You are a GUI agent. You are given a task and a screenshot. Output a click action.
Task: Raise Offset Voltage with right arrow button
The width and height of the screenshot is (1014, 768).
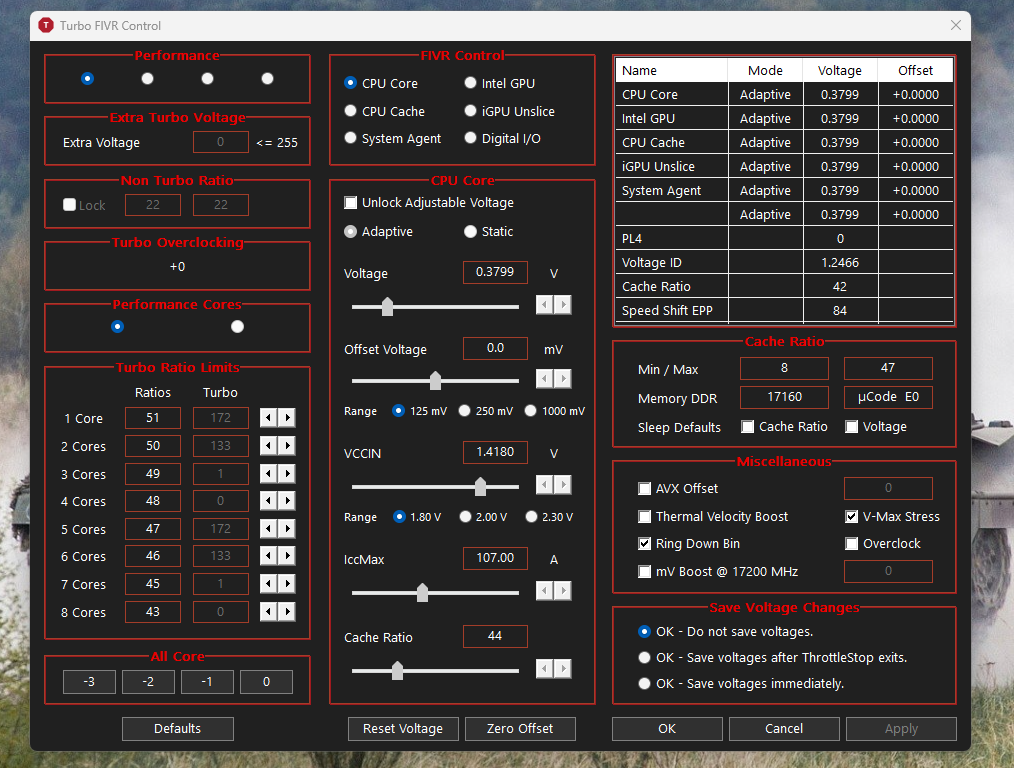pyautogui.click(x=563, y=379)
